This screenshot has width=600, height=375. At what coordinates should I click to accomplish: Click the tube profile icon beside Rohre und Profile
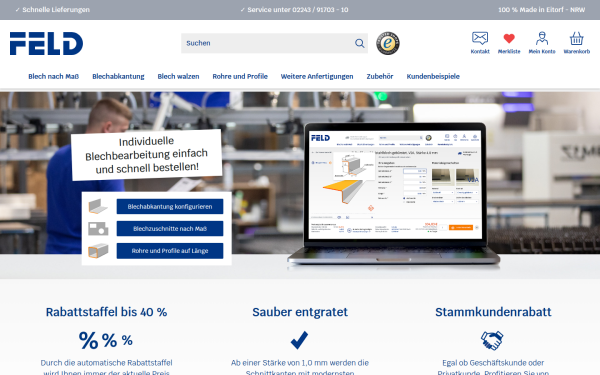pyautogui.click(x=98, y=251)
